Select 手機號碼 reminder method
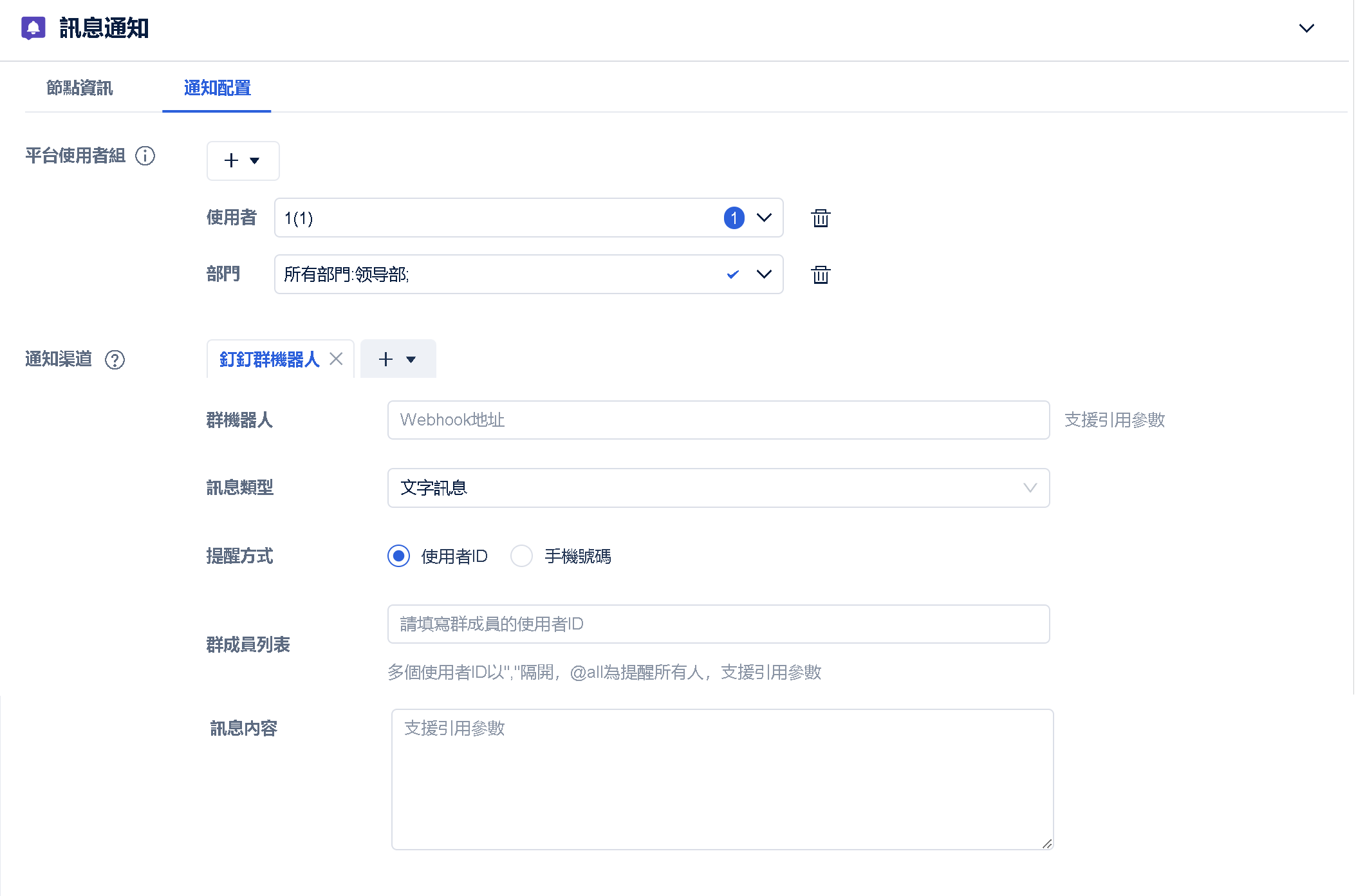 [521, 555]
